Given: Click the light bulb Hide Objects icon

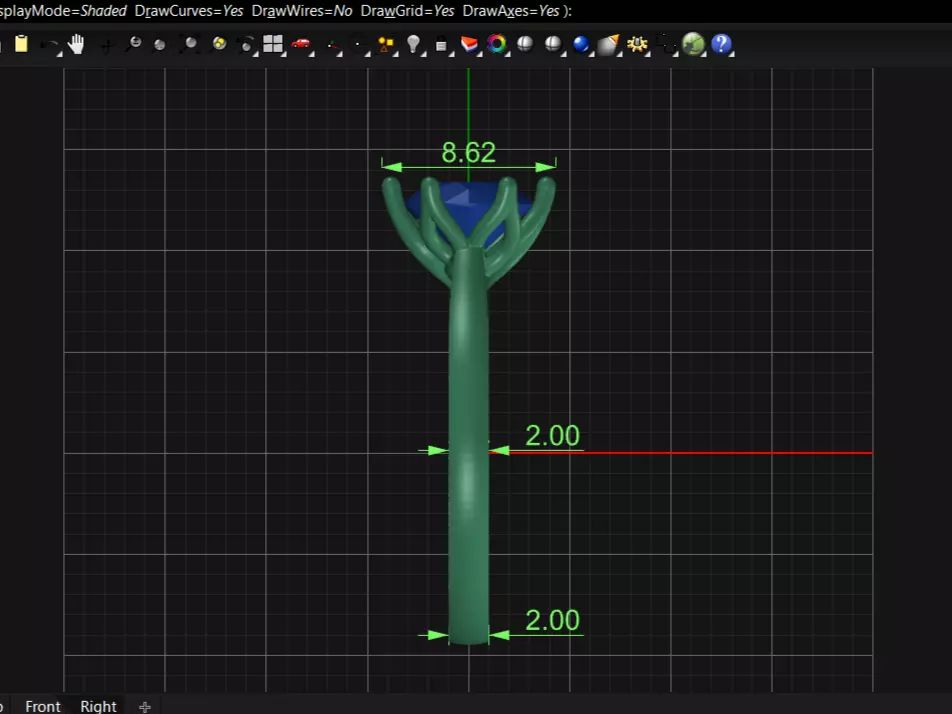Looking at the screenshot, I should pyautogui.click(x=413, y=44).
